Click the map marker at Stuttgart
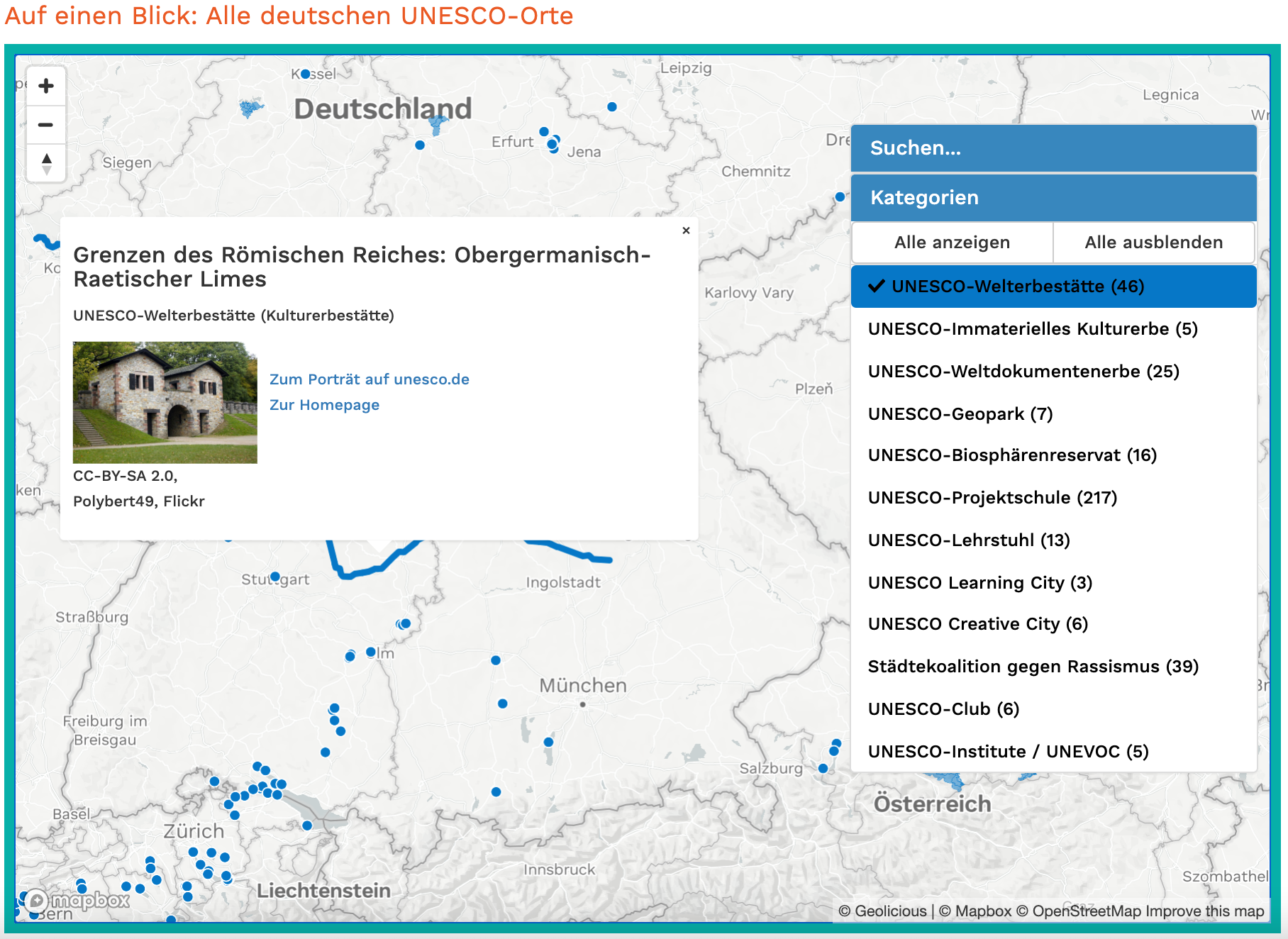Viewport: 1288px width, 939px height. (275, 577)
